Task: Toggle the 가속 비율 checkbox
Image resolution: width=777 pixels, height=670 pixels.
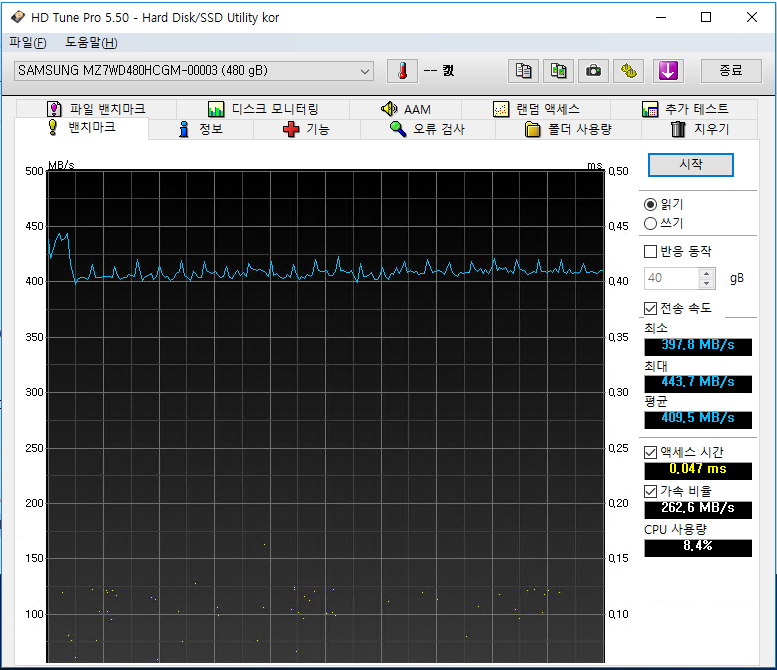Action: point(650,492)
